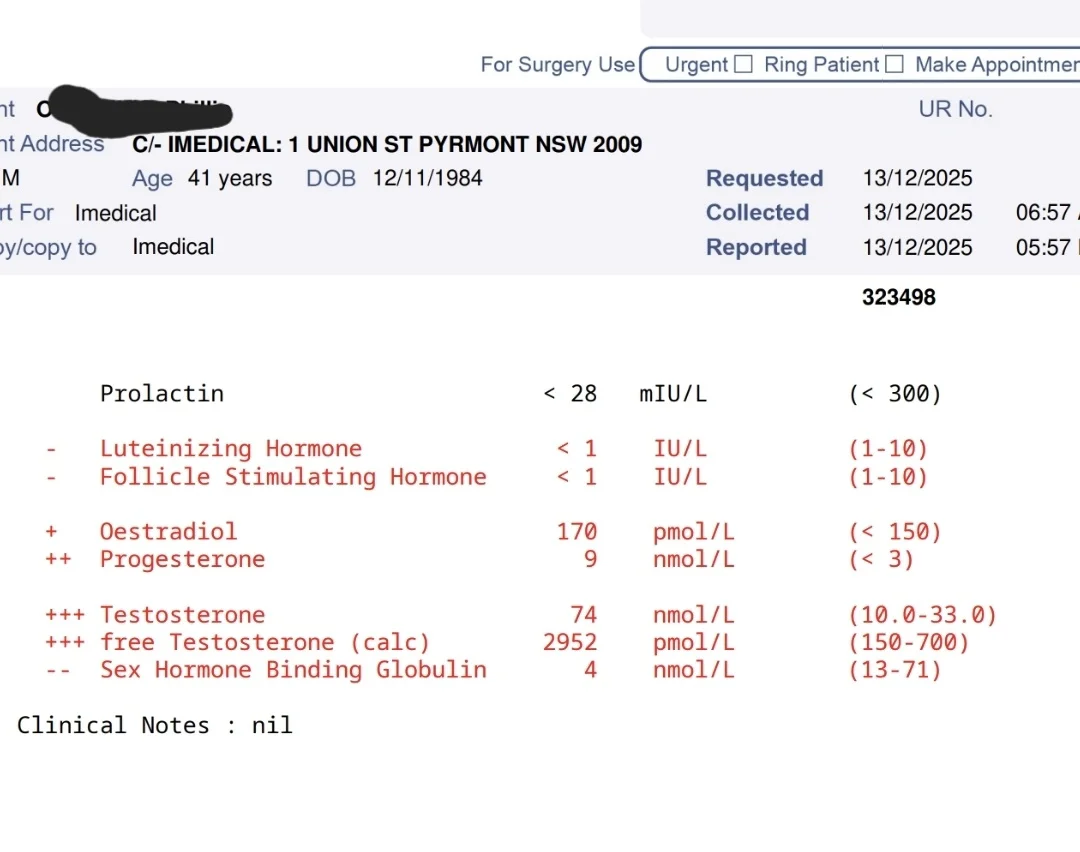This screenshot has width=1080, height=852.
Task: Click the Collected time 06:57
Action: (1043, 213)
